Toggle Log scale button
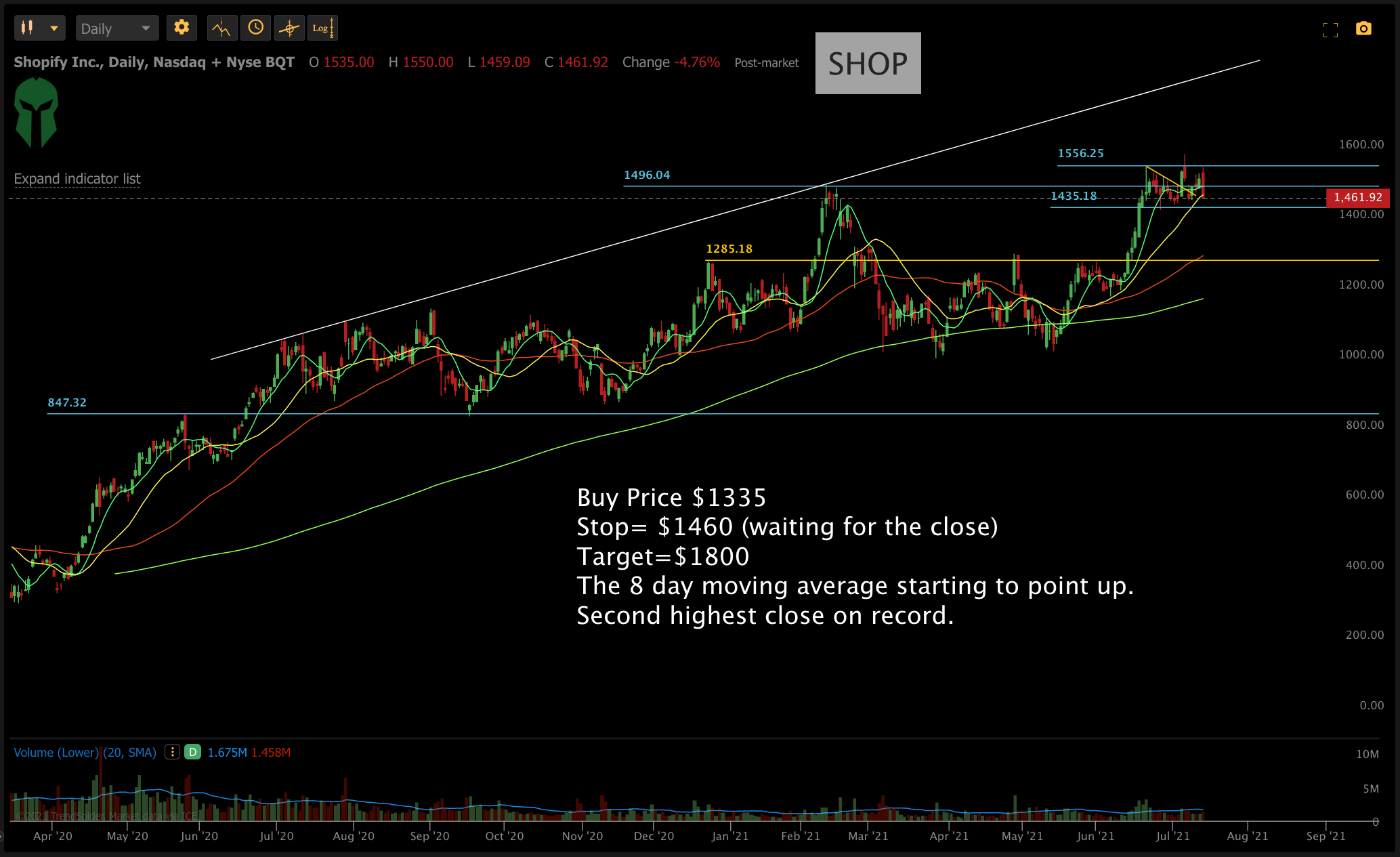 (x=322, y=28)
